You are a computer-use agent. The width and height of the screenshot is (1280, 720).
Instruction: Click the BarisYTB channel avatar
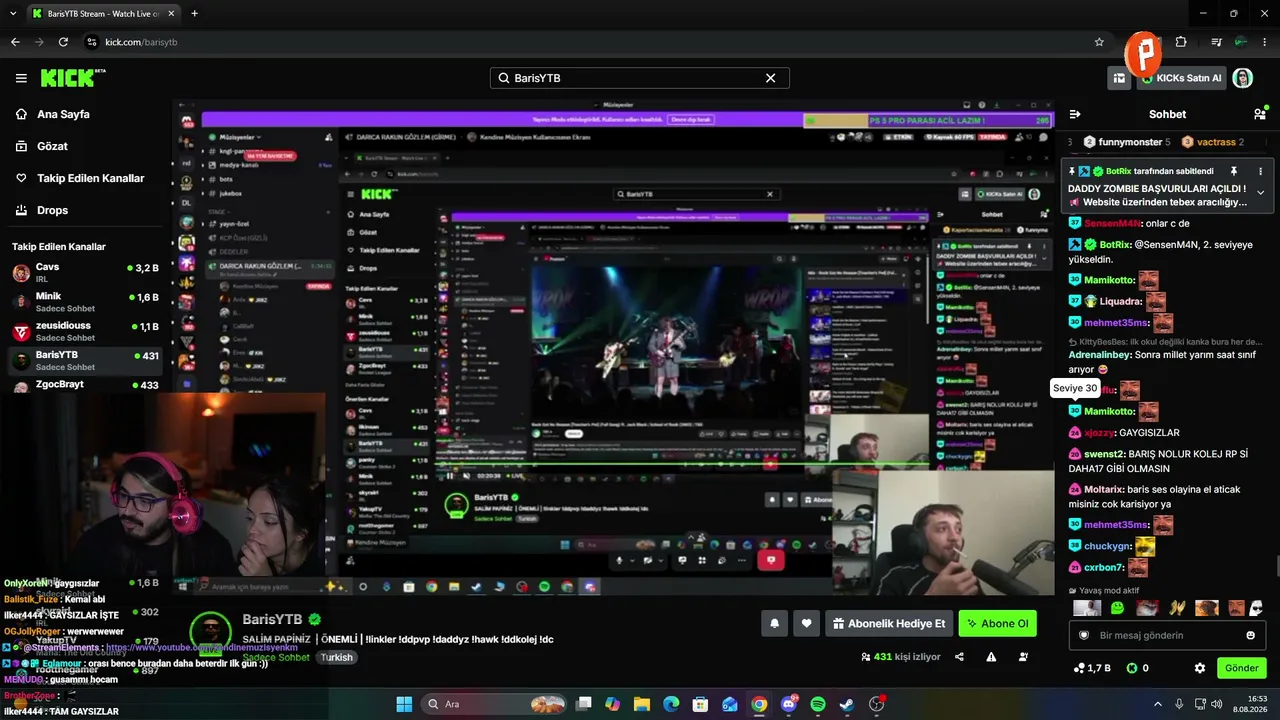211,632
